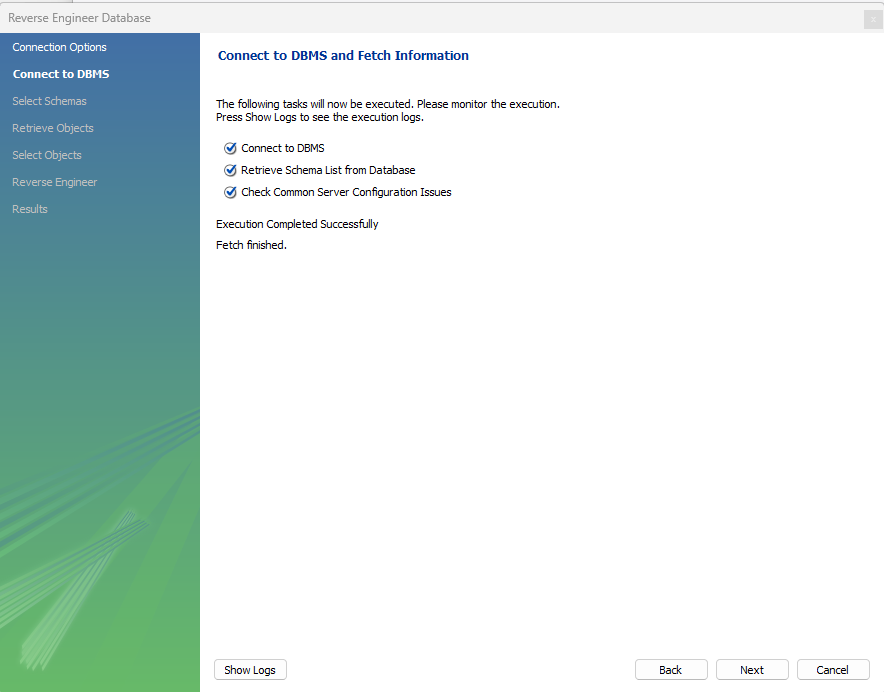884x692 pixels.
Task: Click the Check Common Server Configuration Issues label
Action: [x=346, y=192]
